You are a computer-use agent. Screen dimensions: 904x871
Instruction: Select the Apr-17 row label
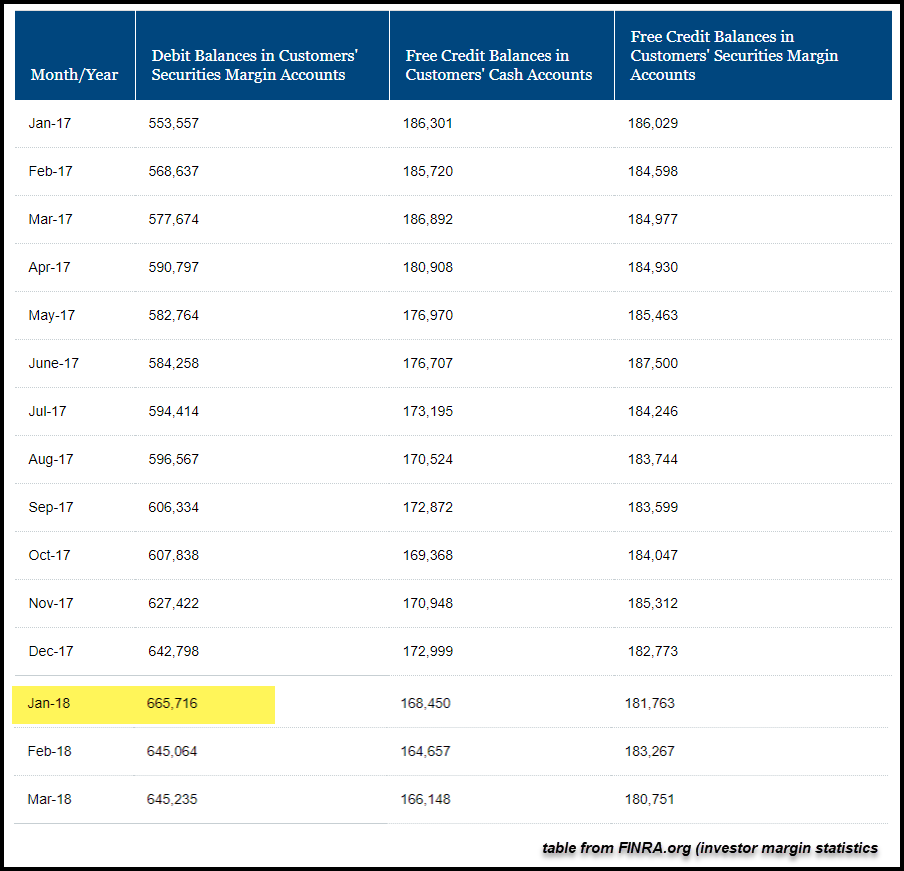(50, 267)
